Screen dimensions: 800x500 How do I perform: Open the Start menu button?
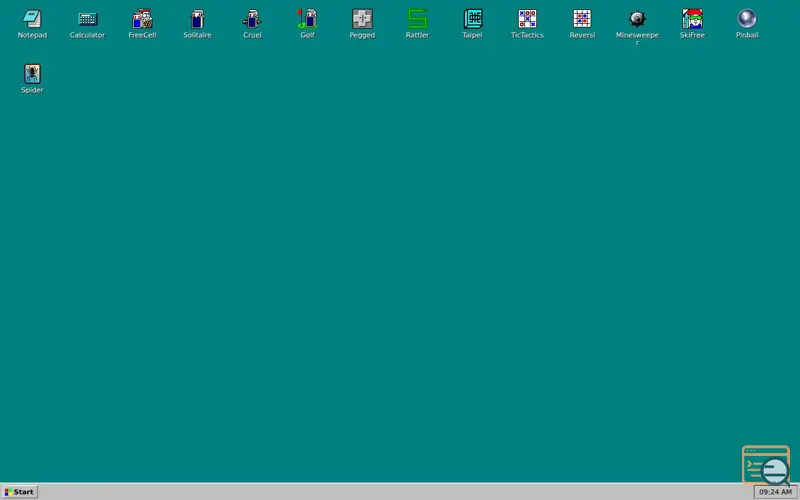click(19, 492)
